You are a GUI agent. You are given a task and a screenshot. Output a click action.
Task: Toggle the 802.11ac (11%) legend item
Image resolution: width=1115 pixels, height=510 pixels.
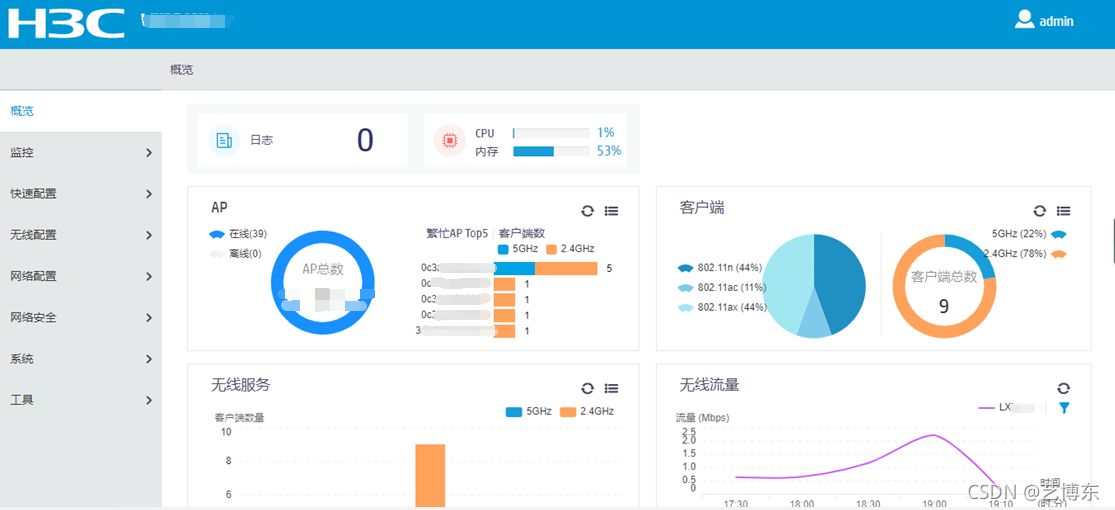click(721, 287)
